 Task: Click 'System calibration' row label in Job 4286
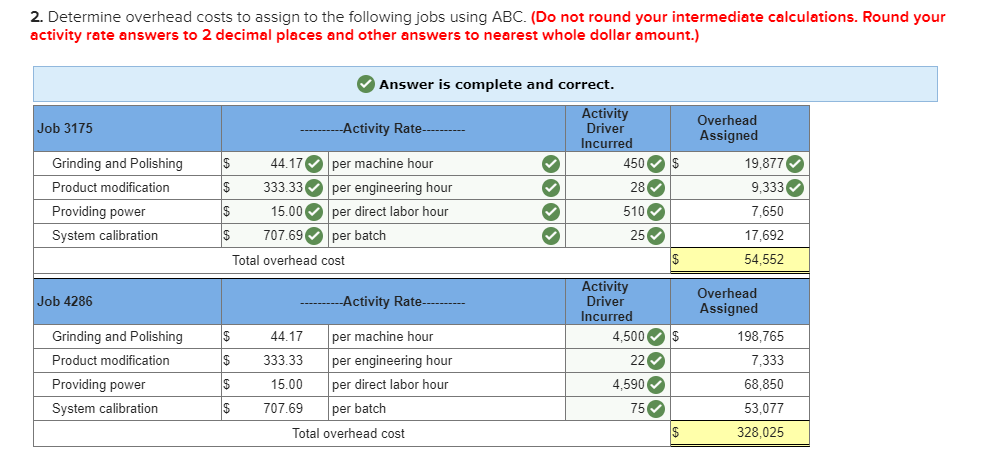[105, 408]
